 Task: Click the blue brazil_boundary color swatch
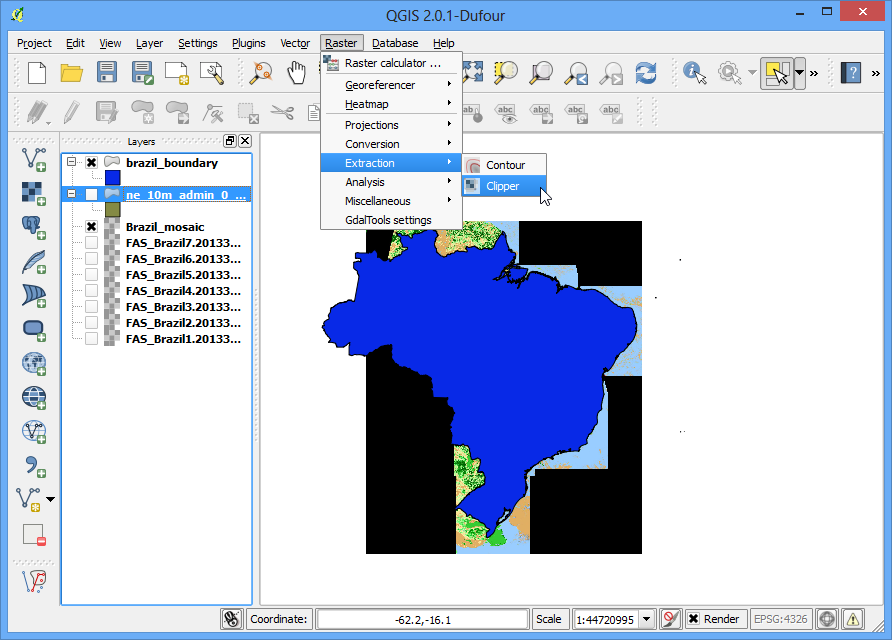[x=113, y=178]
